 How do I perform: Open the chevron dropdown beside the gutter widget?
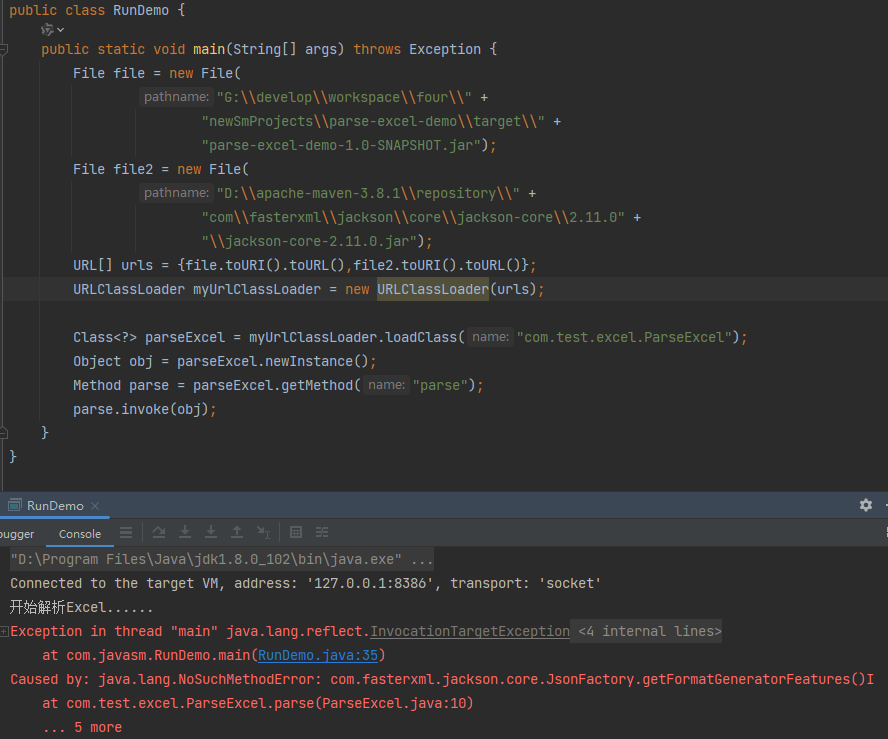60,29
